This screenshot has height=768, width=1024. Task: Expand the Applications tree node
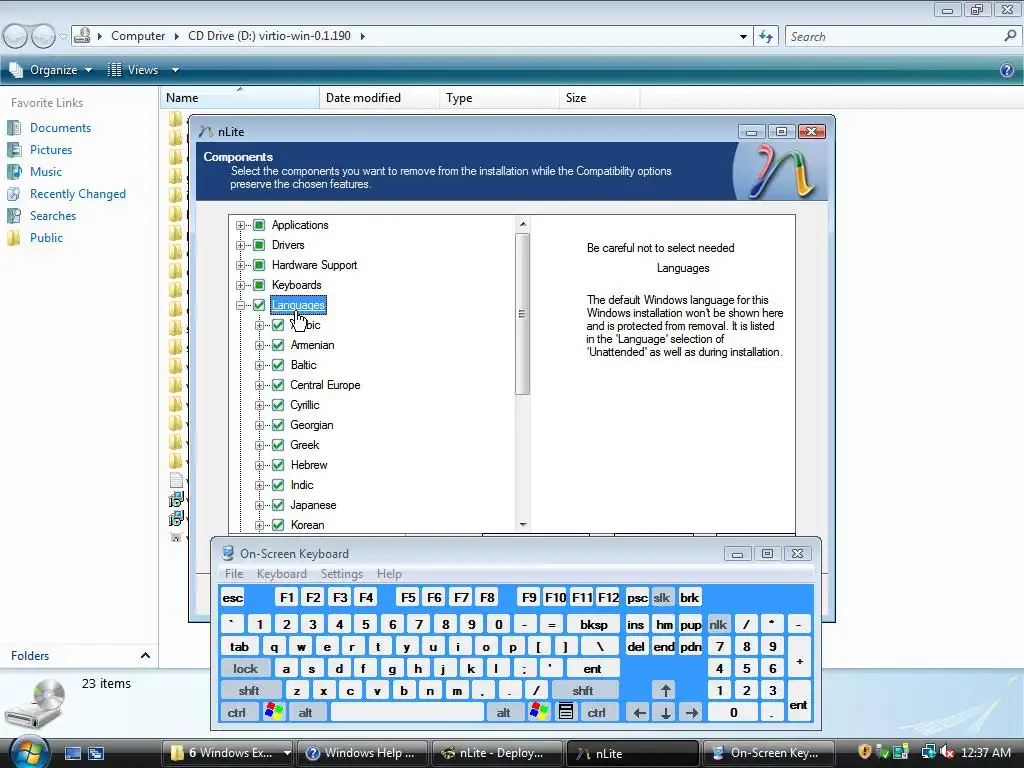click(x=240, y=225)
